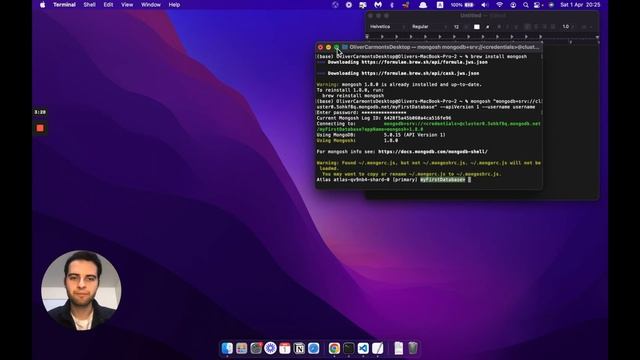Click 'brew install mongosh' command line

[x=499, y=56]
